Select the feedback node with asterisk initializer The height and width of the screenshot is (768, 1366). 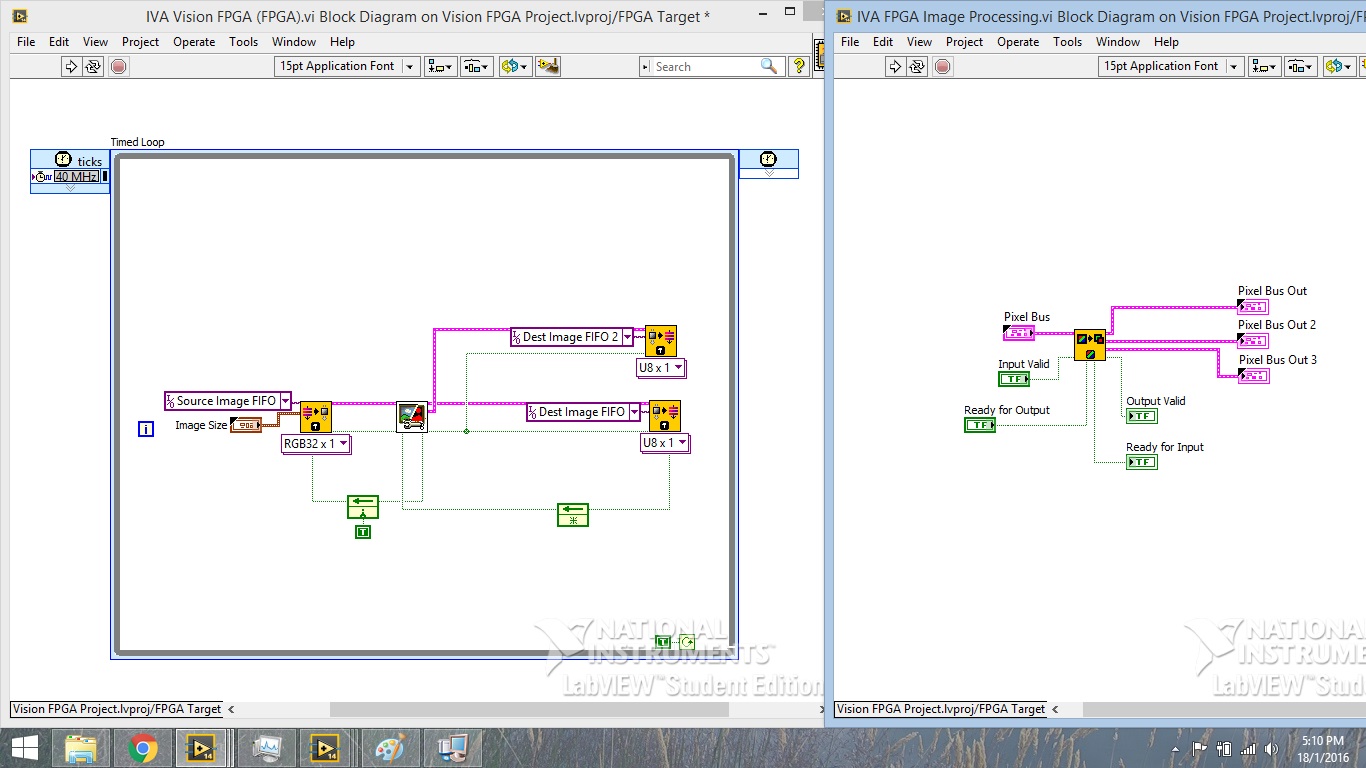coord(573,515)
